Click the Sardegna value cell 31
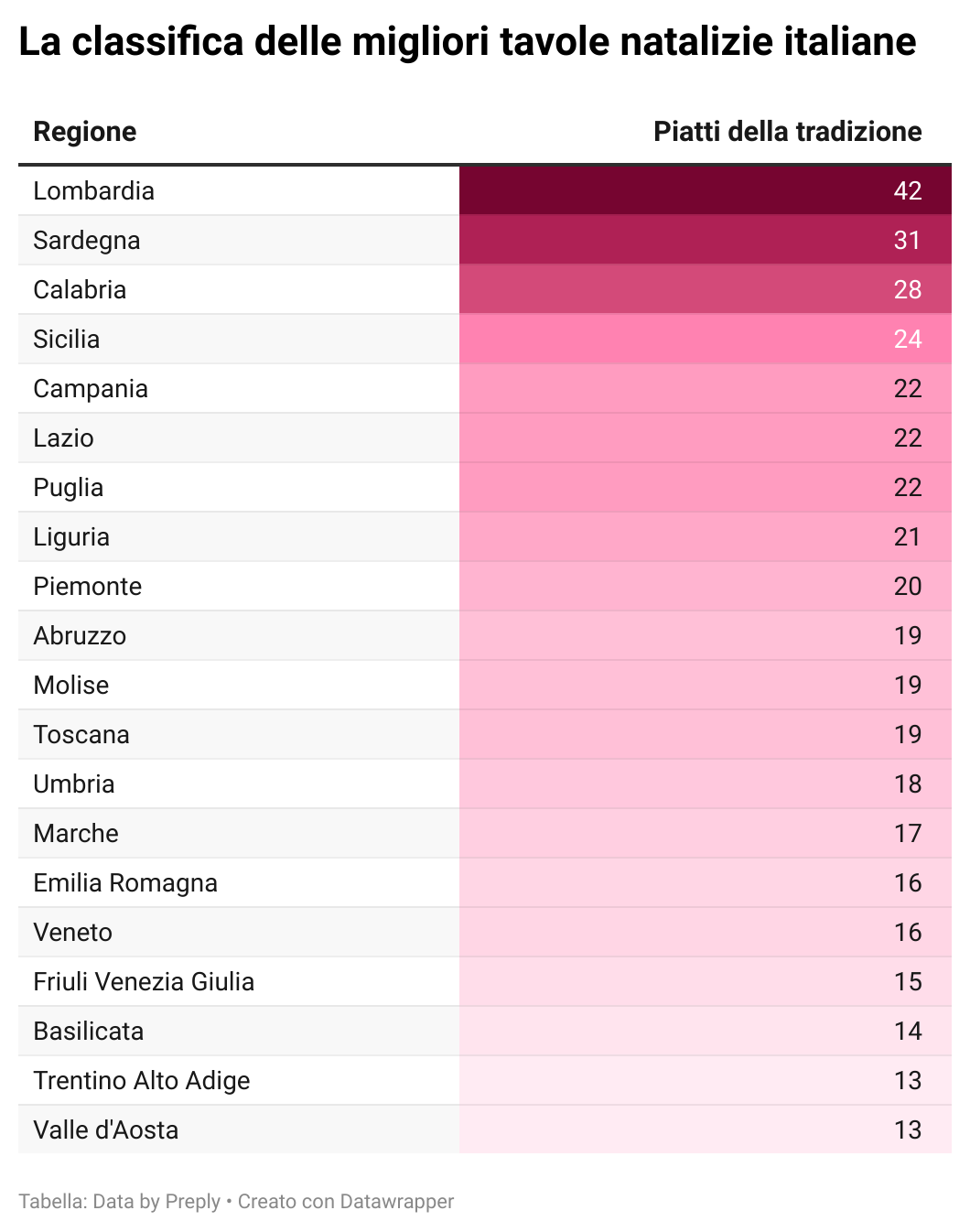The width and height of the screenshot is (970, 1232). [706, 240]
